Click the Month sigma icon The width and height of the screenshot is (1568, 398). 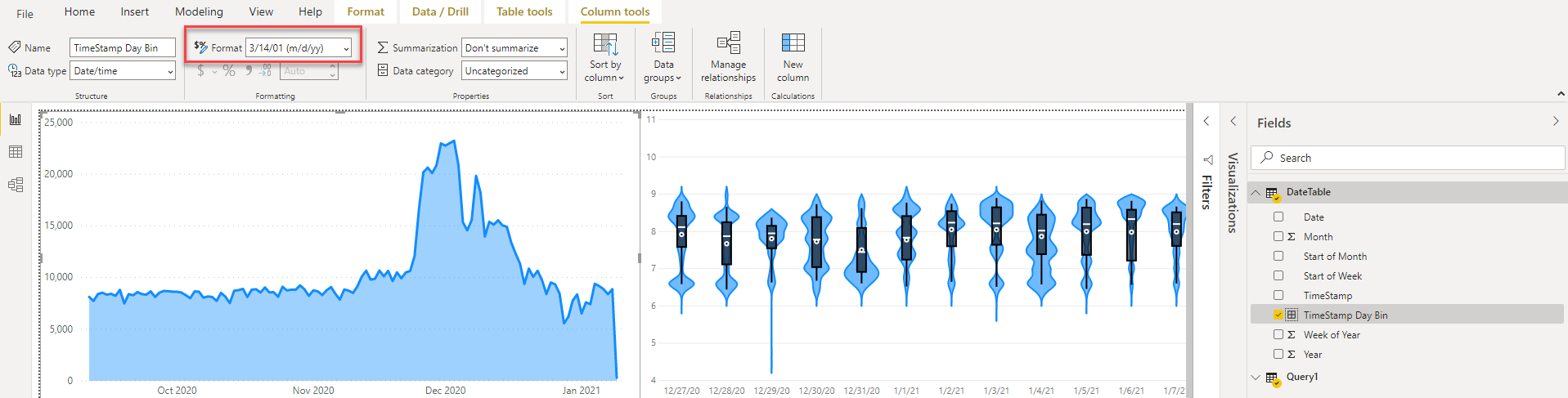pyautogui.click(x=1292, y=237)
